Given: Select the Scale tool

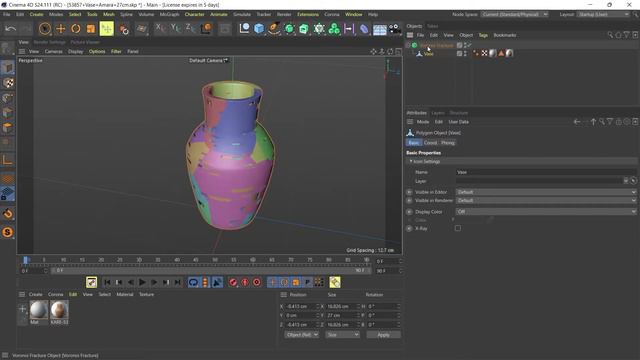Looking at the screenshot, I should click(x=91, y=29).
